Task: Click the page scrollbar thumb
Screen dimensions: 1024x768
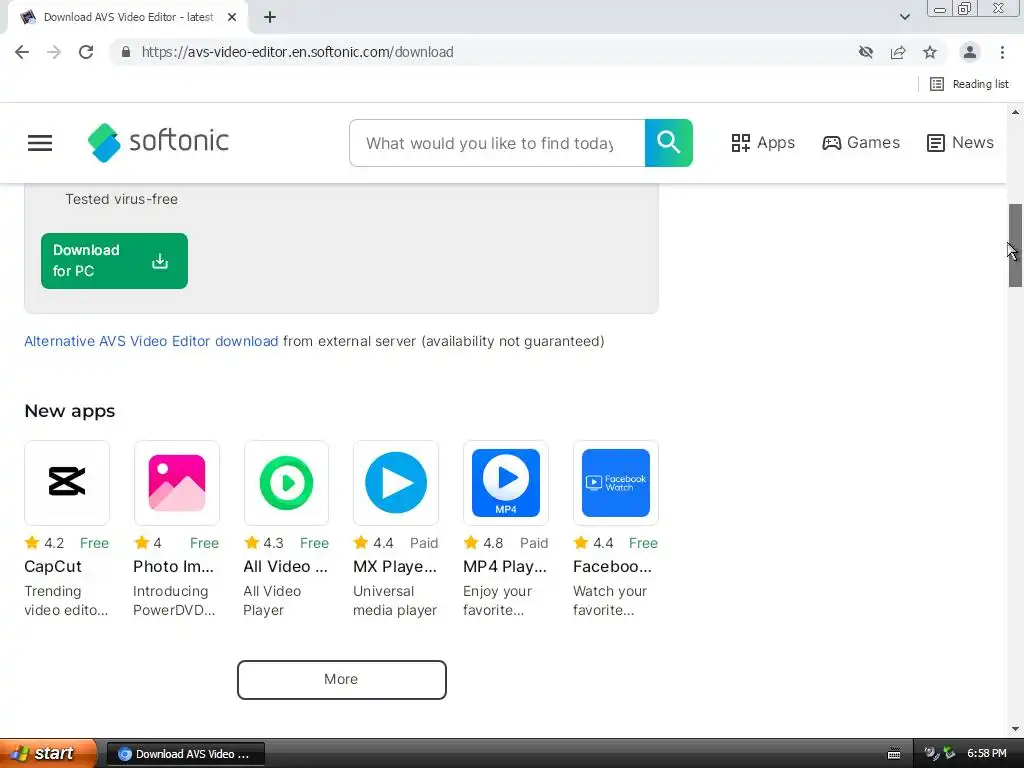Action: tap(1015, 245)
